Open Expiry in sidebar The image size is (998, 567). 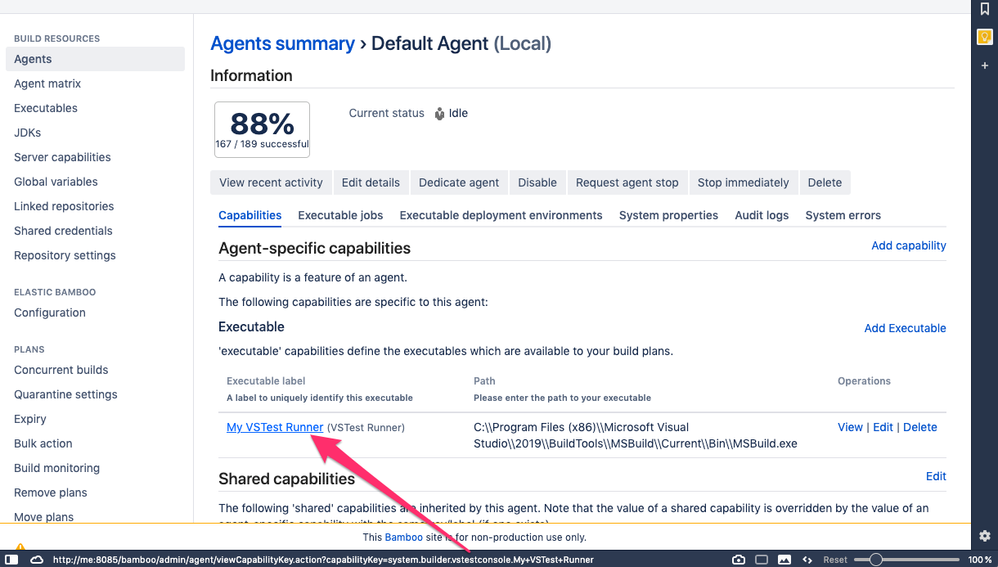click(30, 419)
